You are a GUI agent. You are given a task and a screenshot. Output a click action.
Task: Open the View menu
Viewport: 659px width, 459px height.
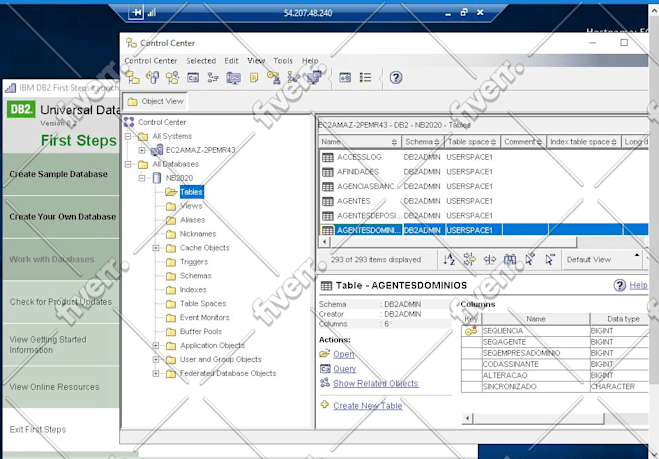tap(256, 61)
